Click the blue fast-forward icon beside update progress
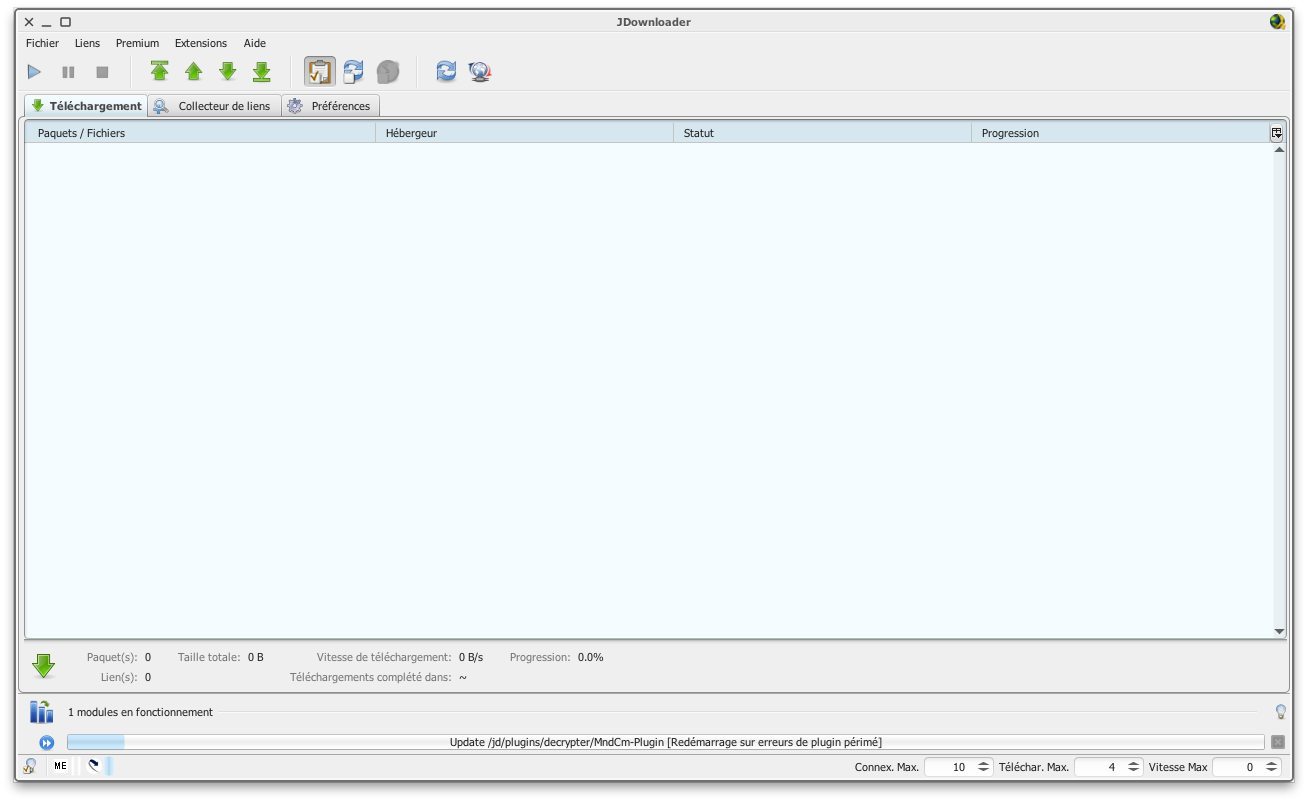1308x802 pixels. tap(47, 742)
